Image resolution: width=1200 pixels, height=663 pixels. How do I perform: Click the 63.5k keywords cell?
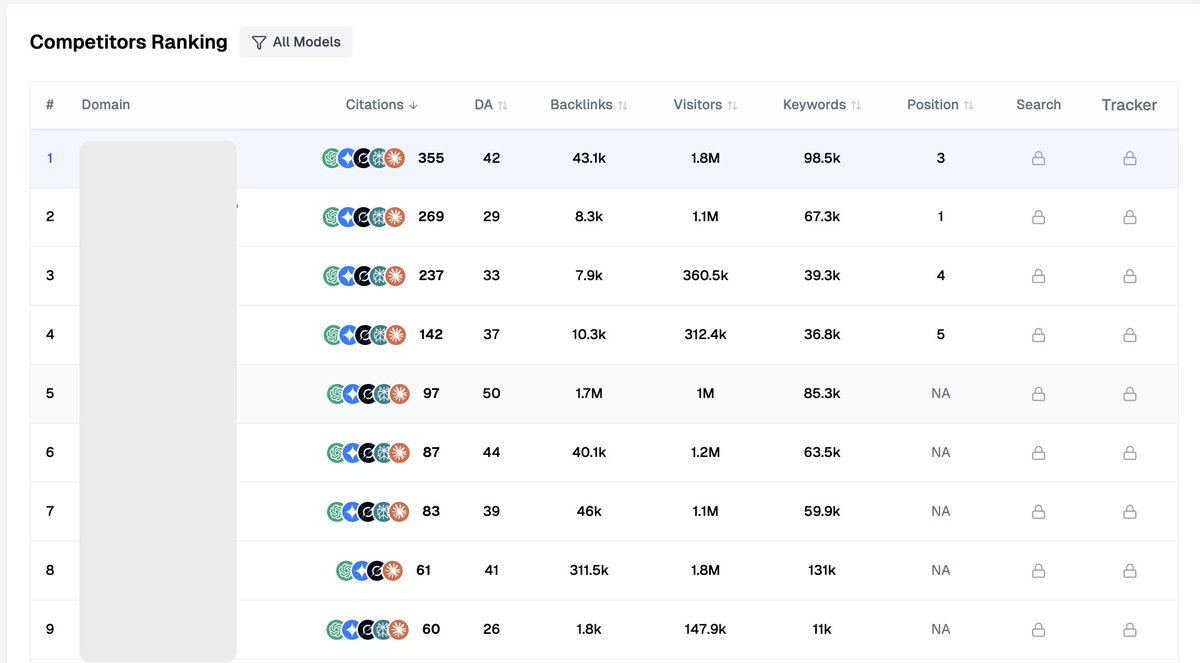pyautogui.click(x=822, y=453)
